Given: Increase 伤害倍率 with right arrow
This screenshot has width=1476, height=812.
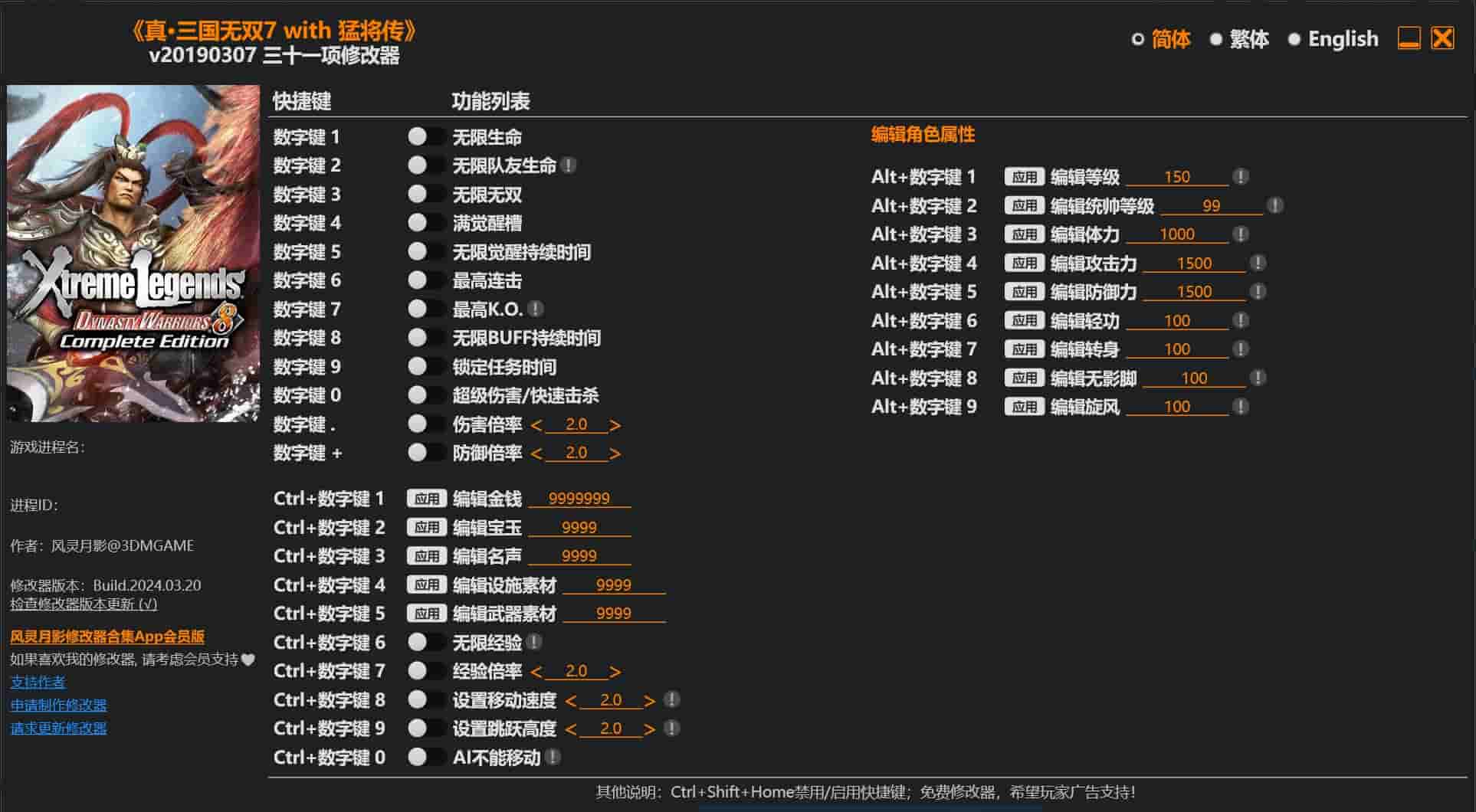Looking at the screenshot, I should point(615,425).
